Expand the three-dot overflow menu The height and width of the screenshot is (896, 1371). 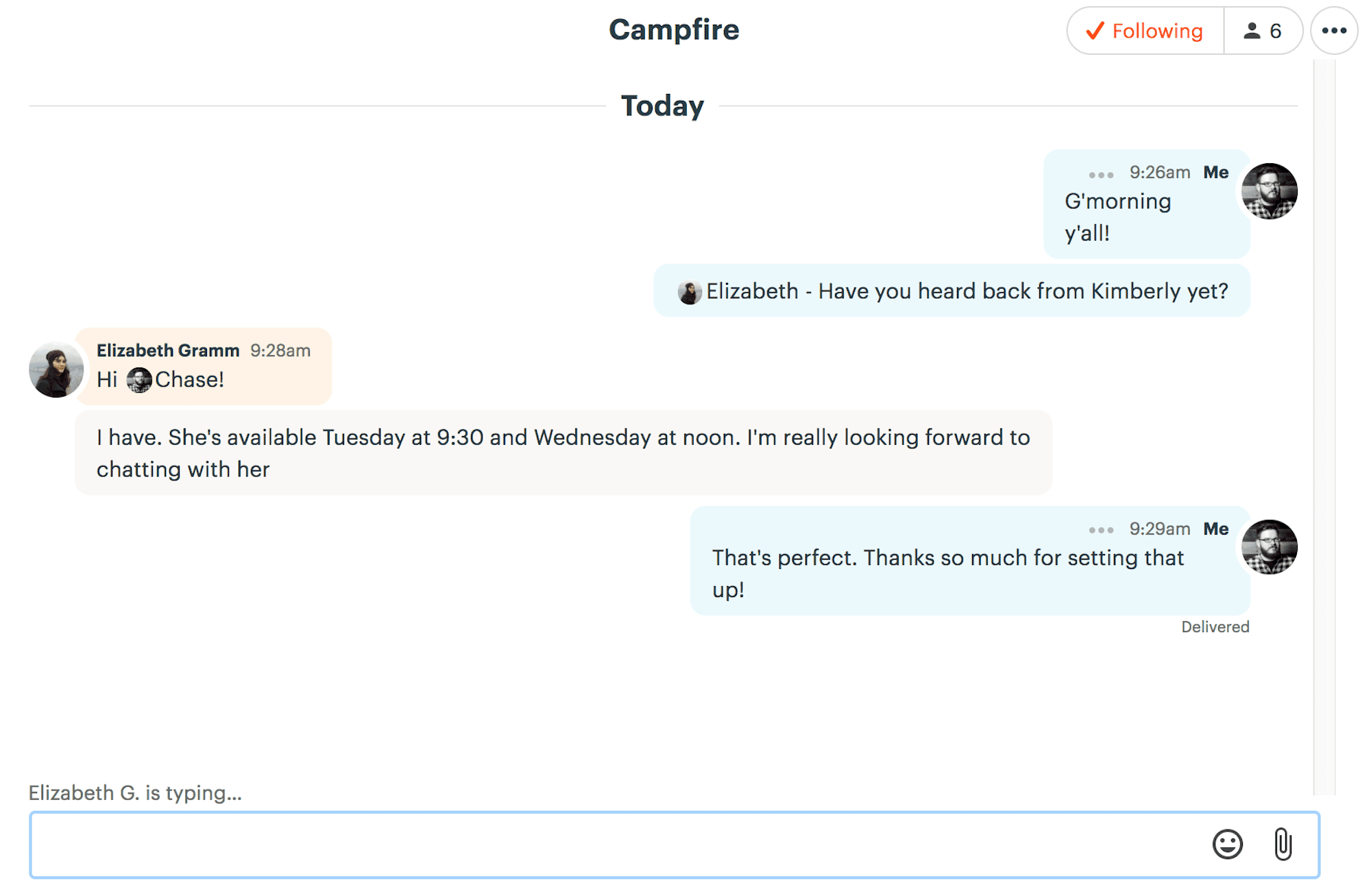1337,29
